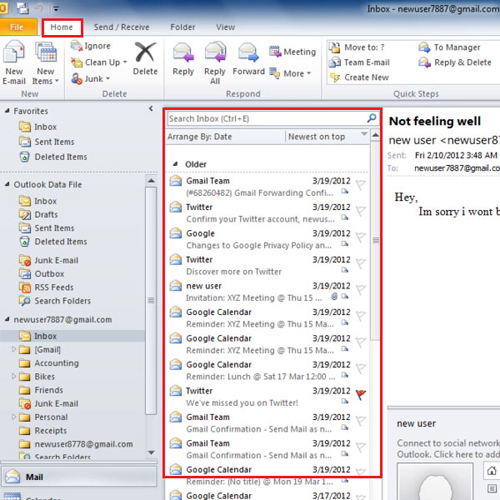Collapse the Outlook Data File tree
The width and height of the screenshot is (500, 500).
[x=7, y=184]
